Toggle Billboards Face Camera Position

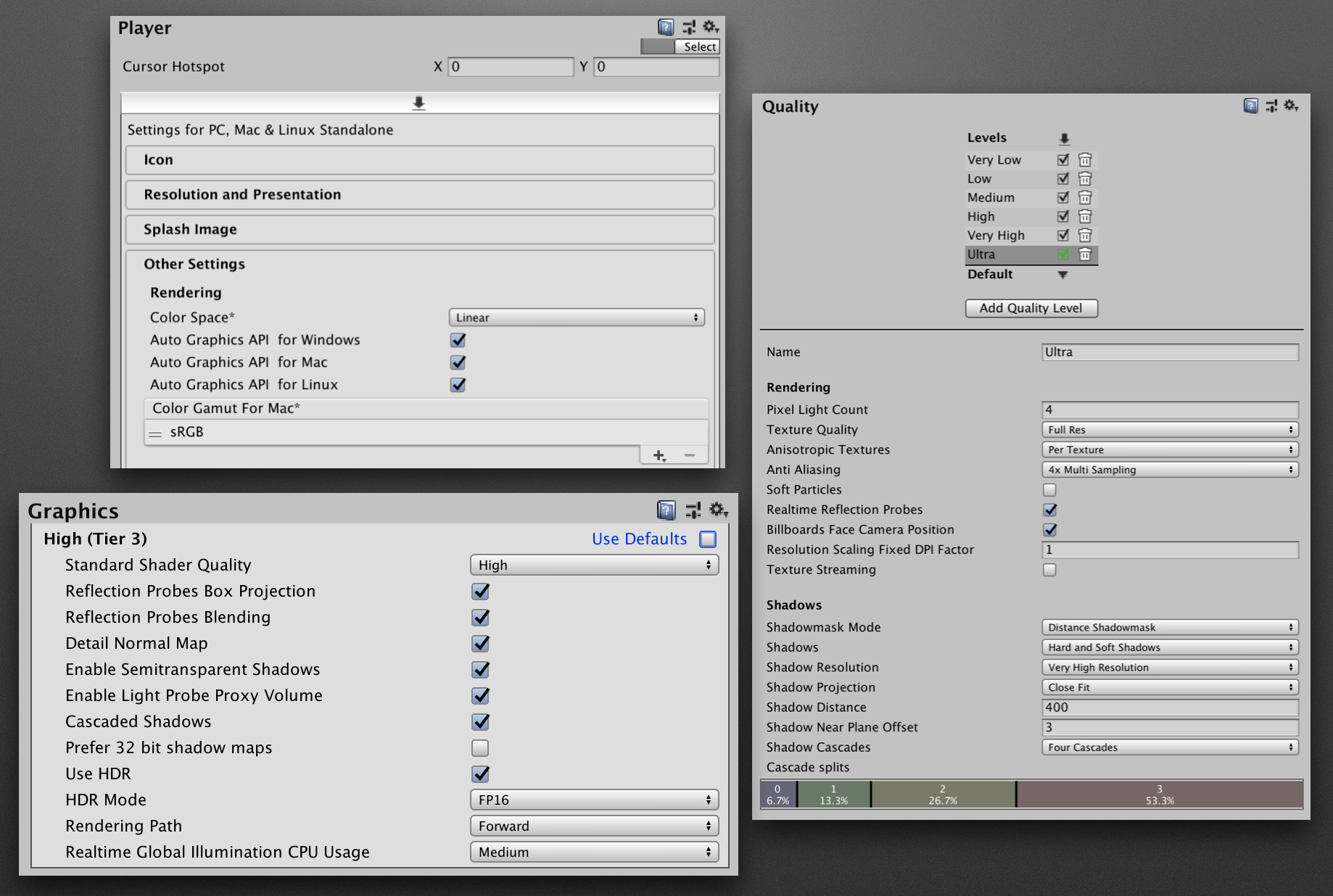tap(1049, 530)
